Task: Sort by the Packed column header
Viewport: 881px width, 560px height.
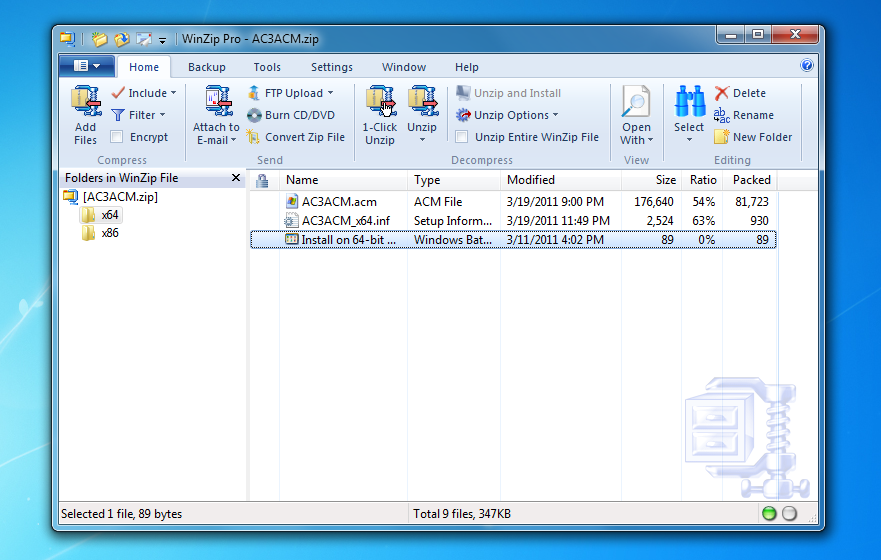Action: (x=750, y=180)
